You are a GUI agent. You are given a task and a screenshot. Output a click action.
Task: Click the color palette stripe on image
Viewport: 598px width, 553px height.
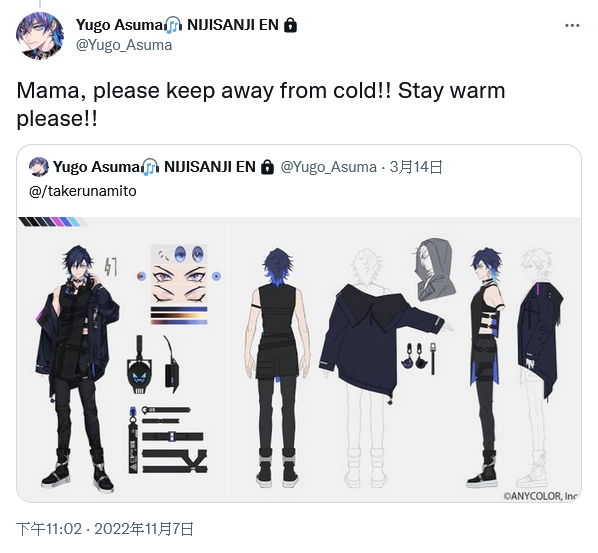50,222
